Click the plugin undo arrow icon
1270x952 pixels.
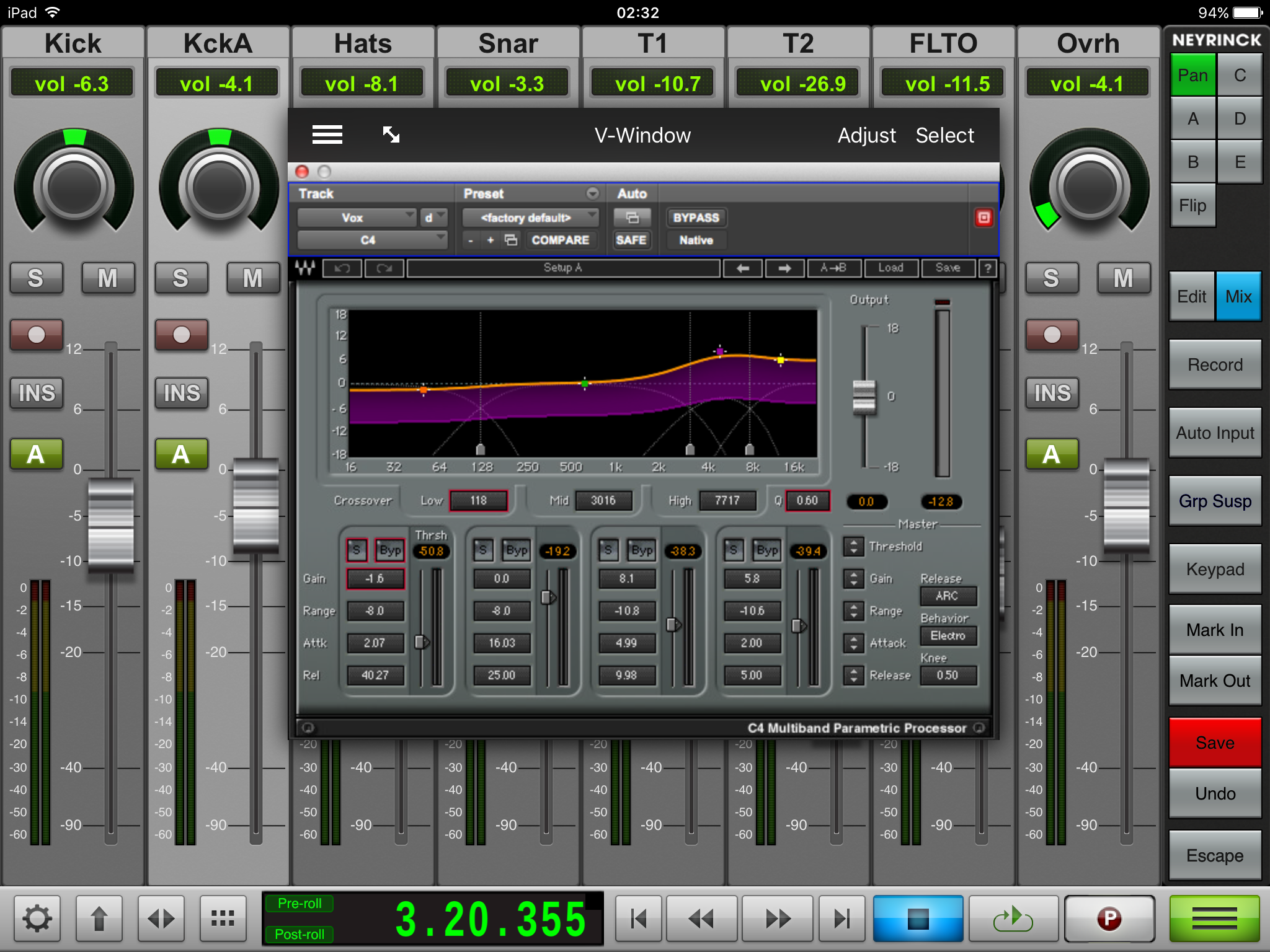point(342,268)
